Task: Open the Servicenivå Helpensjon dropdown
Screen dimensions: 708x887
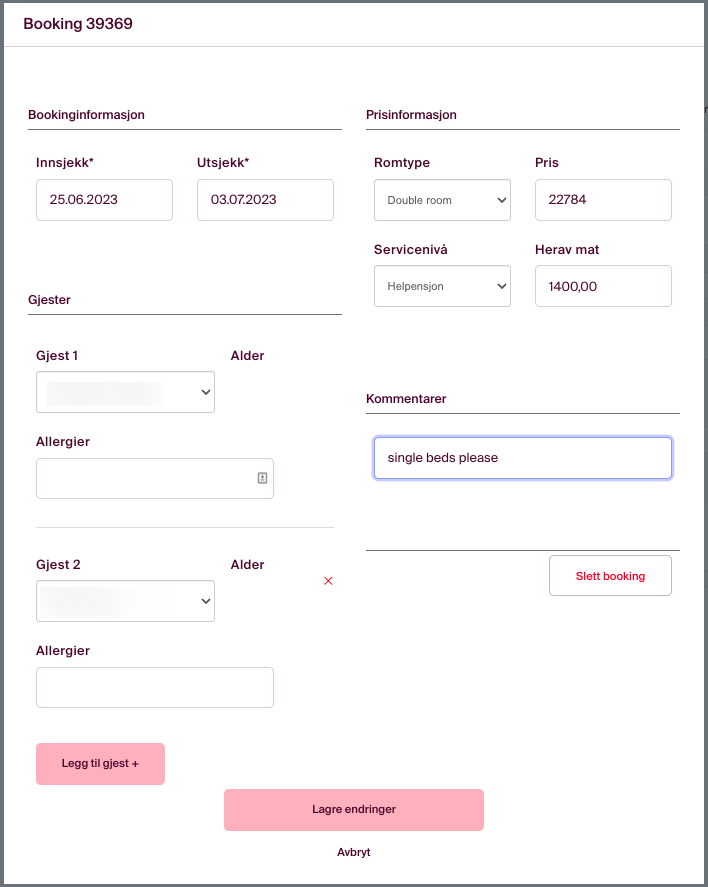Action: [x=442, y=286]
